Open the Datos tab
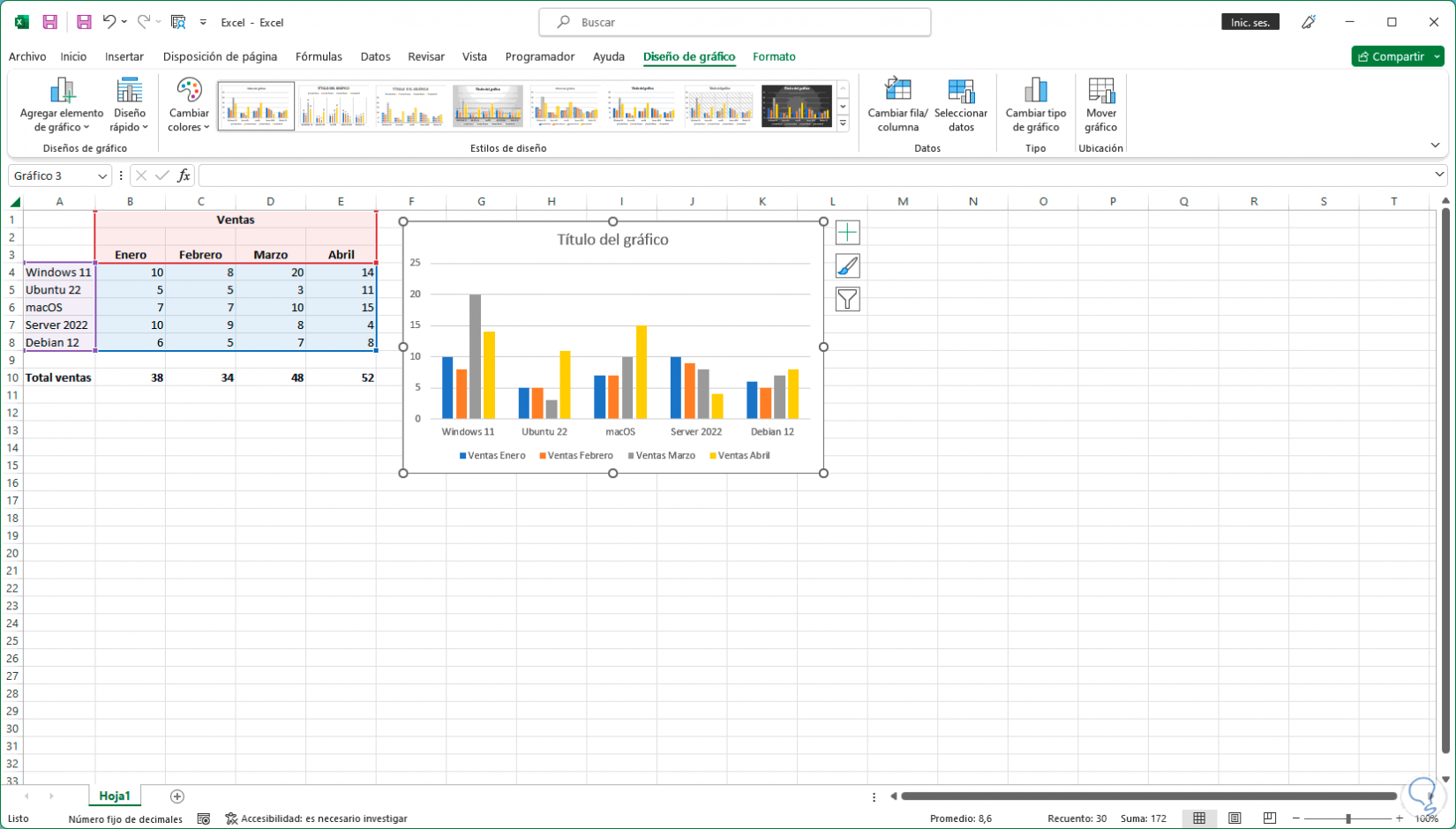This screenshot has width=1456, height=829. [375, 56]
